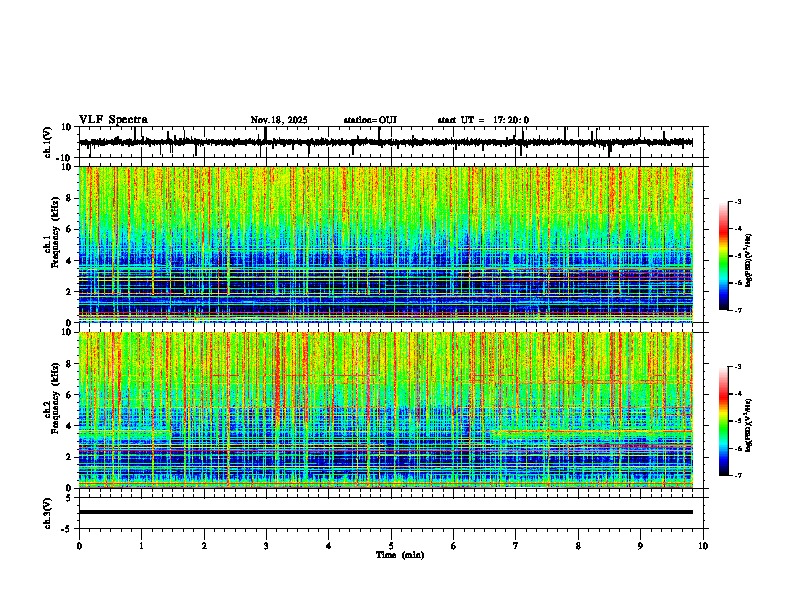
Task: Click time axis tick label "7"
Action: click(x=516, y=546)
